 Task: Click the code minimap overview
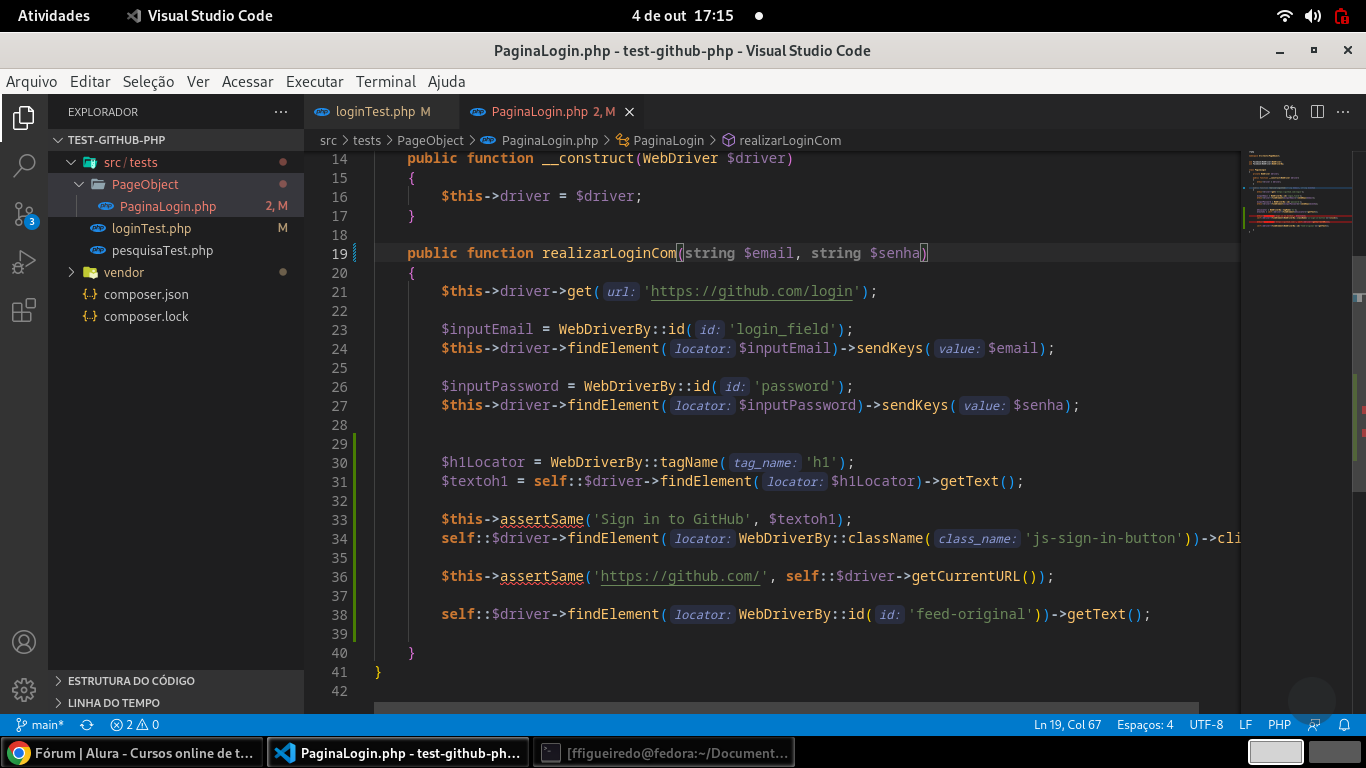(x=1295, y=190)
